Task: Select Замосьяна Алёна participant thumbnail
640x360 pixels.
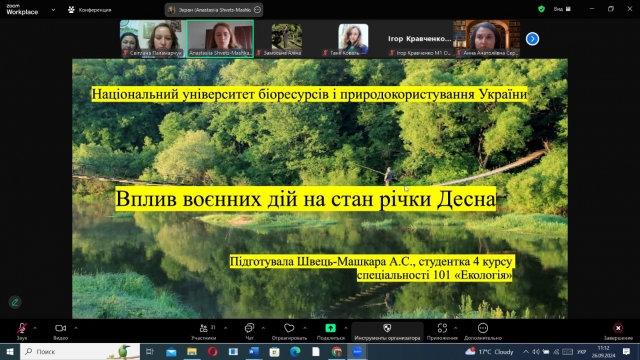Action: pyautogui.click(x=287, y=40)
